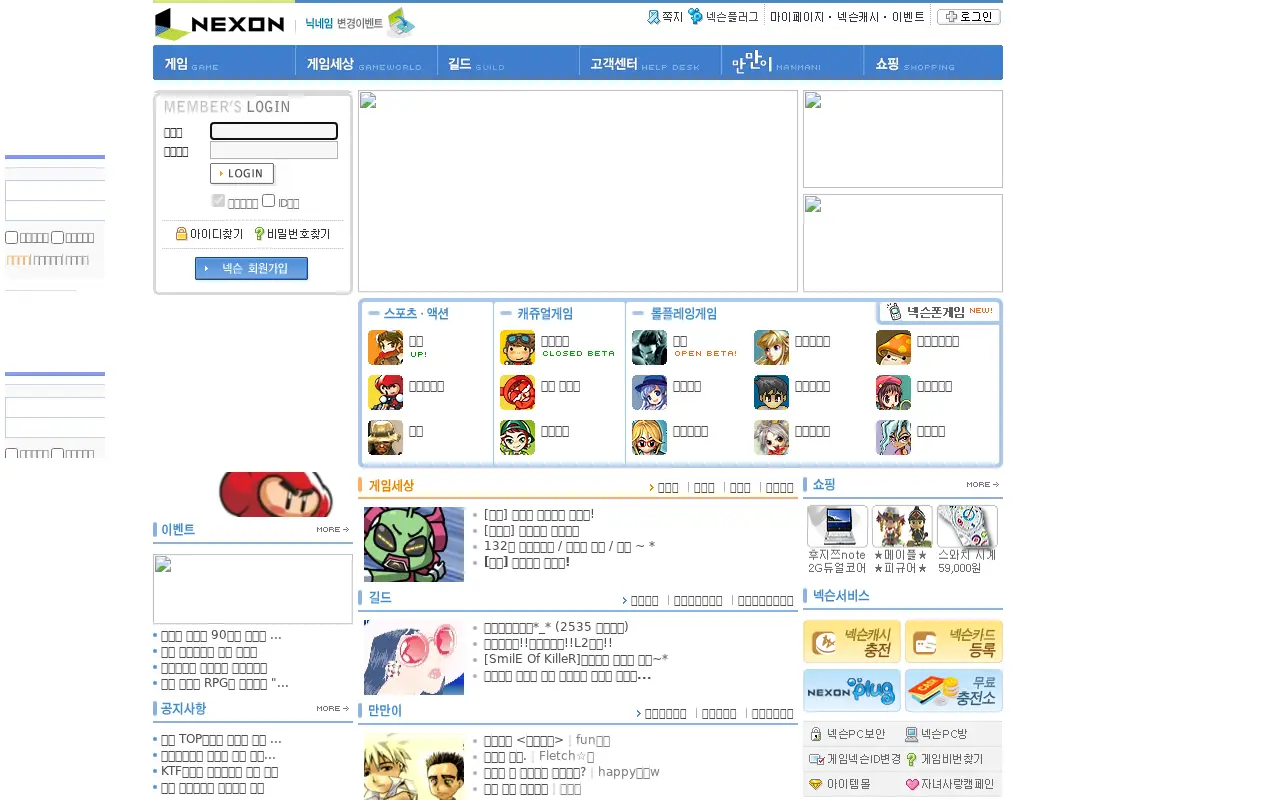Click the padlock icon for 넥슨PC보안
The image size is (1280, 800).
coord(816,734)
